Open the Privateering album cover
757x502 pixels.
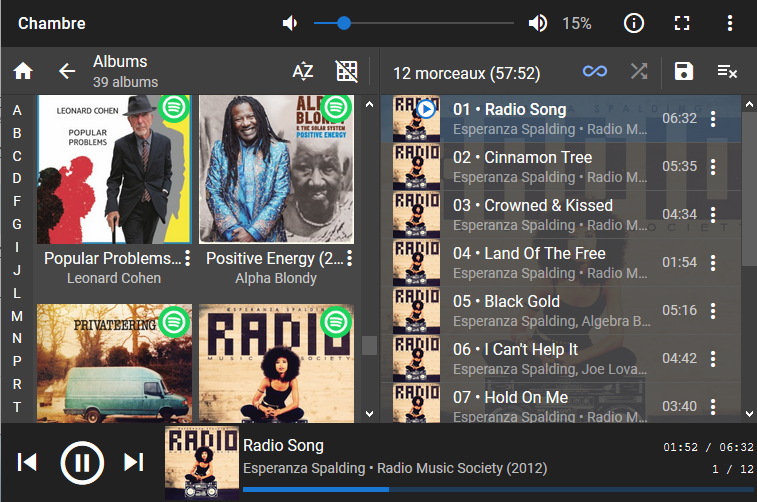click(x=114, y=363)
